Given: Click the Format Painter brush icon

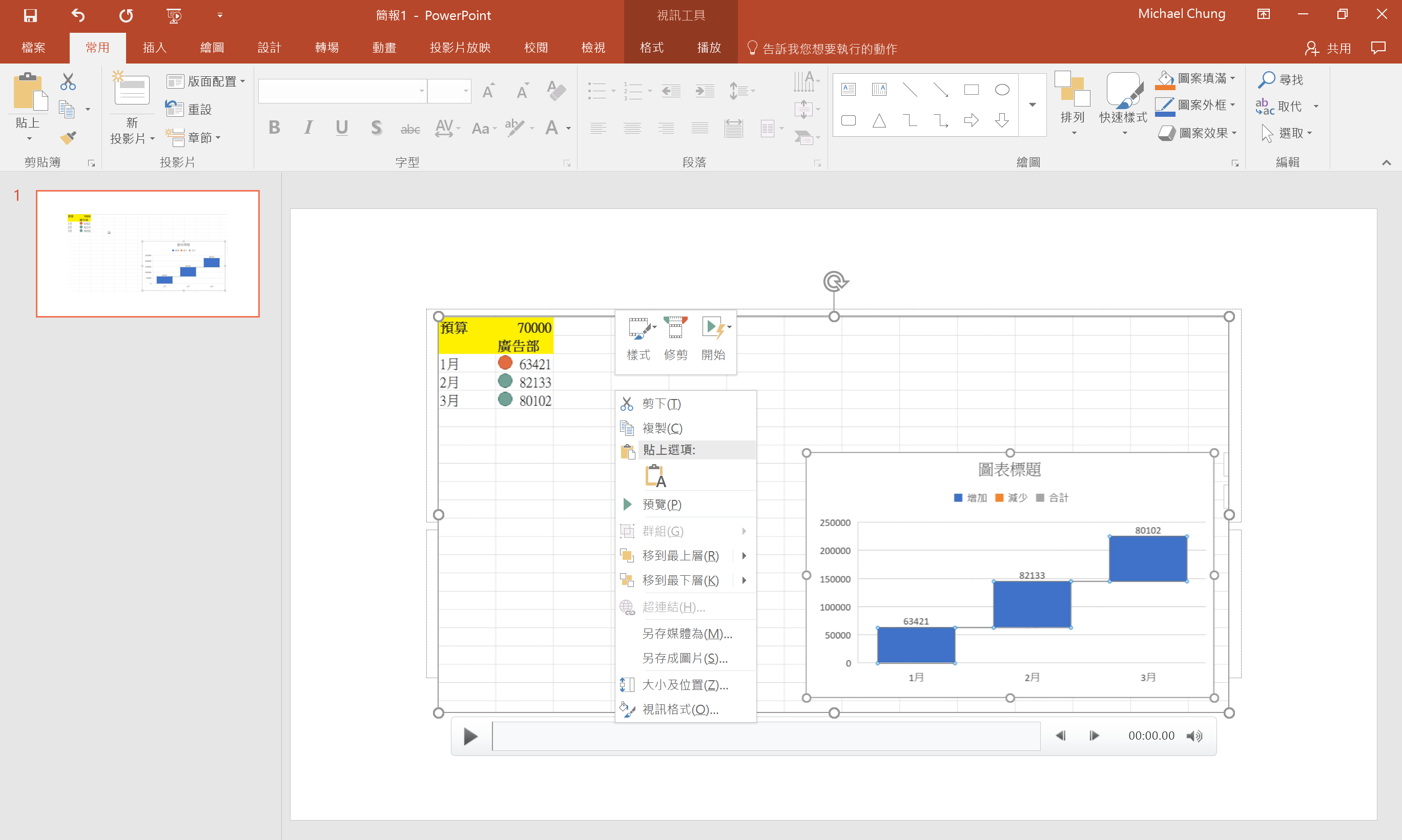Looking at the screenshot, I should pos(68,138).
